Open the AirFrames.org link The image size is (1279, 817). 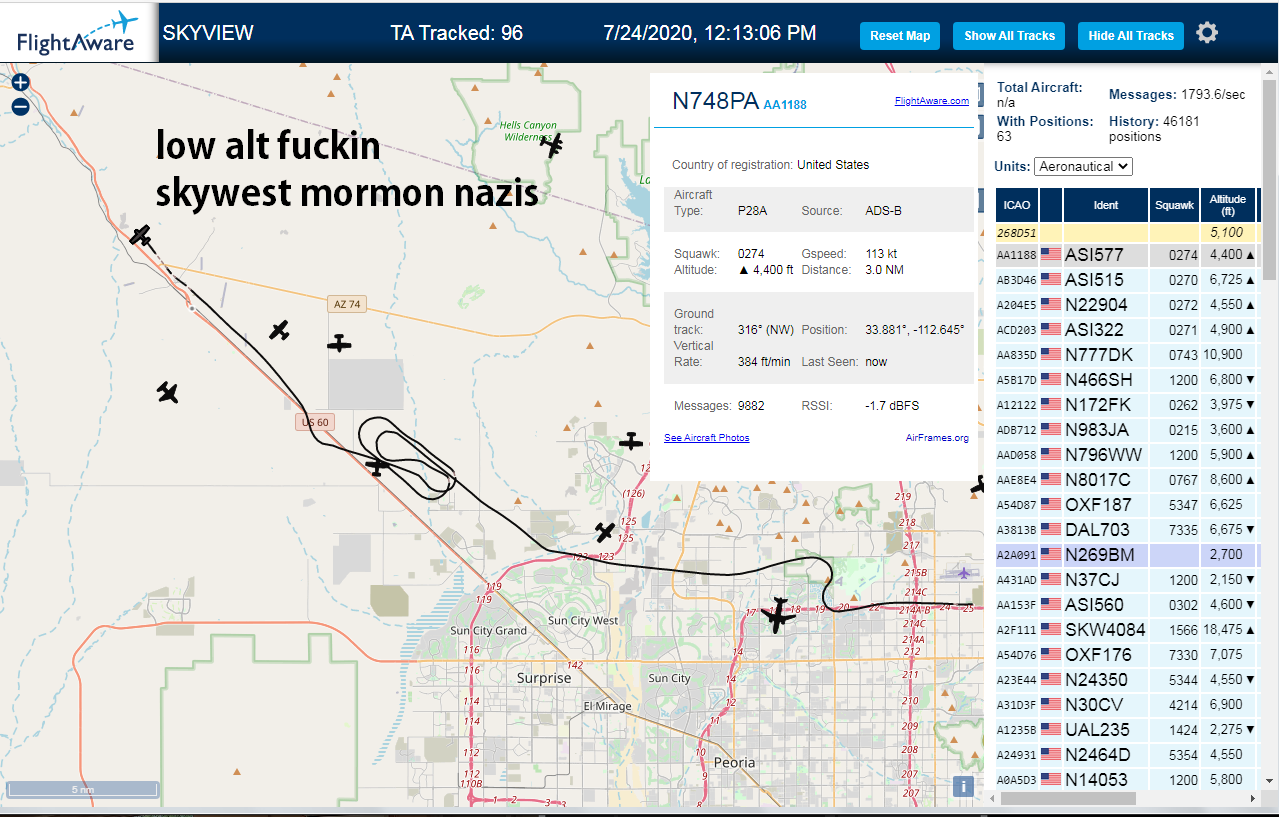(x=937, y=438)
